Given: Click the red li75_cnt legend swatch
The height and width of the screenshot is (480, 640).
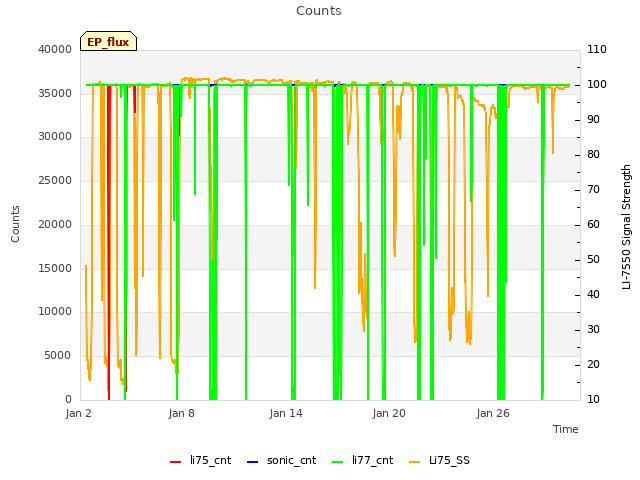Looking at the screenshot, I should [x=176, y=462].
